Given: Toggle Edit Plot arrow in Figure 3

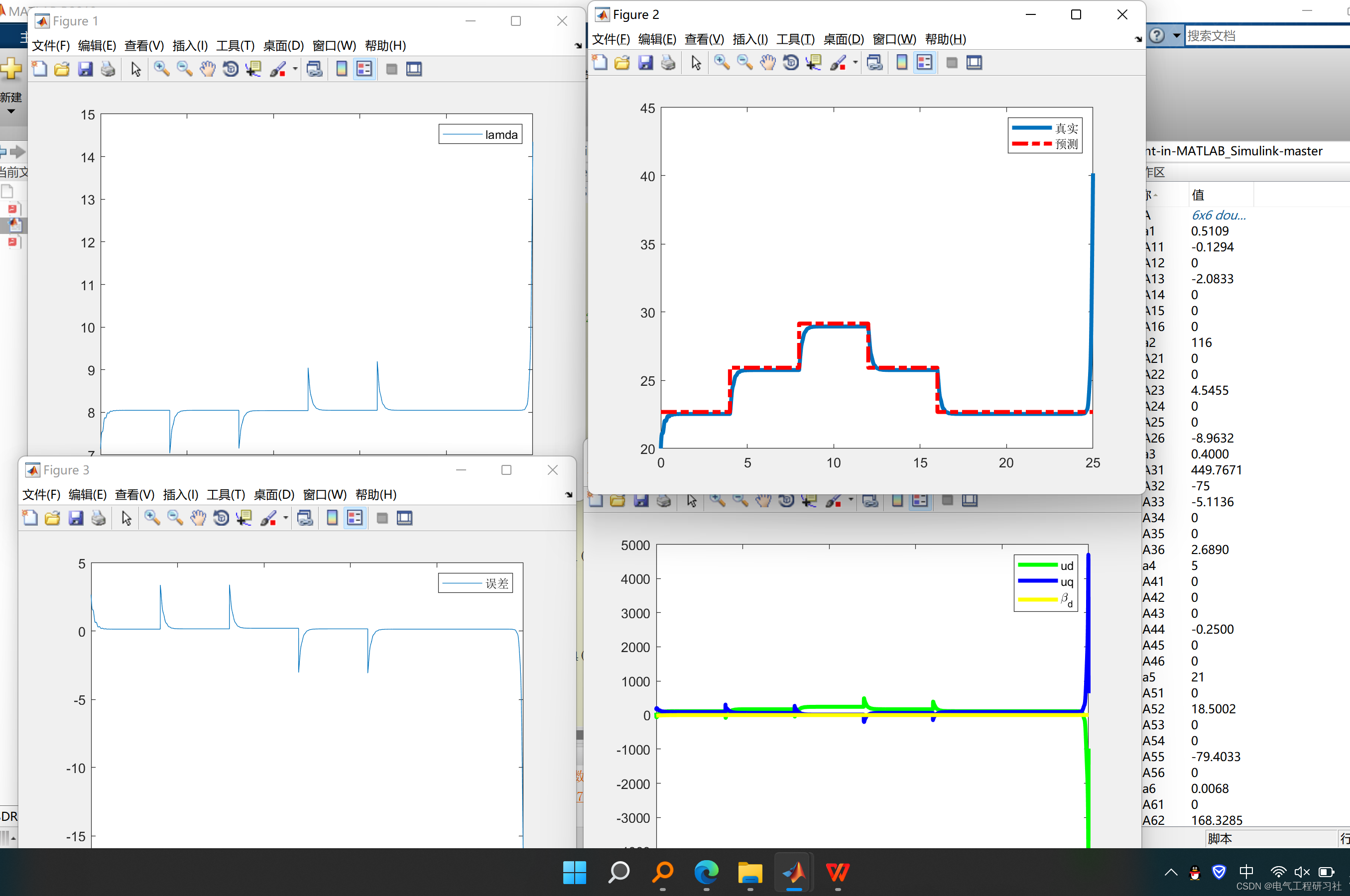Looking at the screenshot, I should pos(126,518).
